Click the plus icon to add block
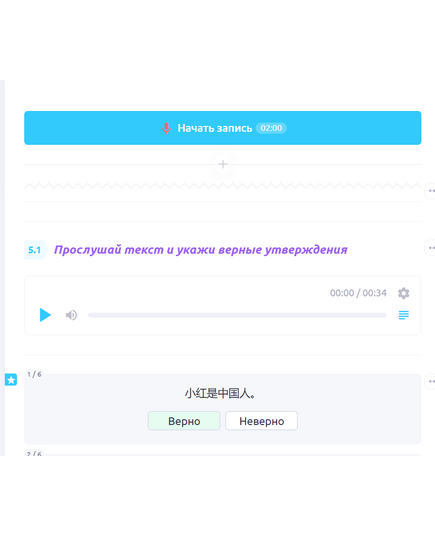This screenshot has width=435, height=537. (223, 164)
